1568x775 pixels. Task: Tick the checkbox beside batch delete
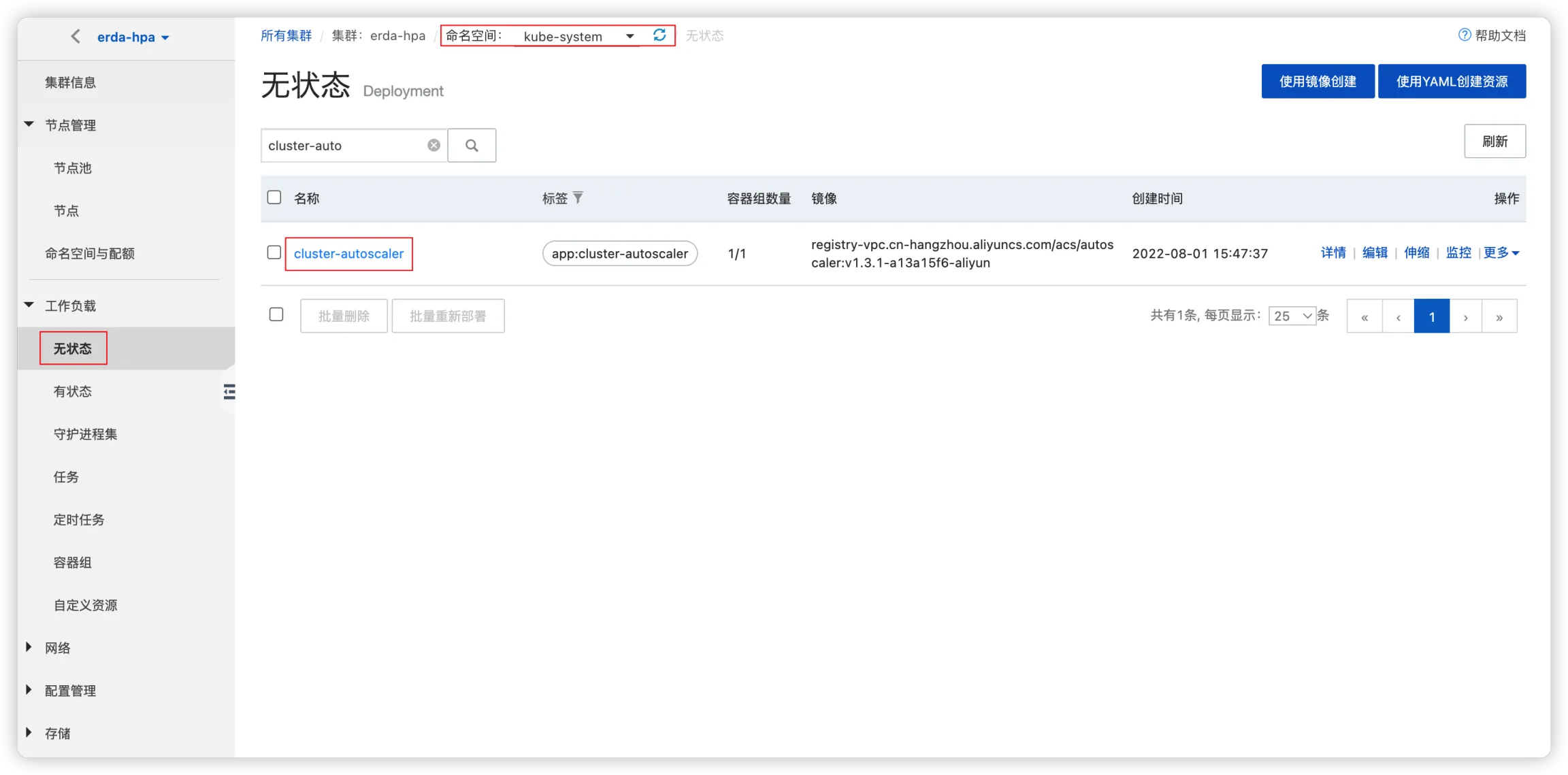[x=276, y=314]
